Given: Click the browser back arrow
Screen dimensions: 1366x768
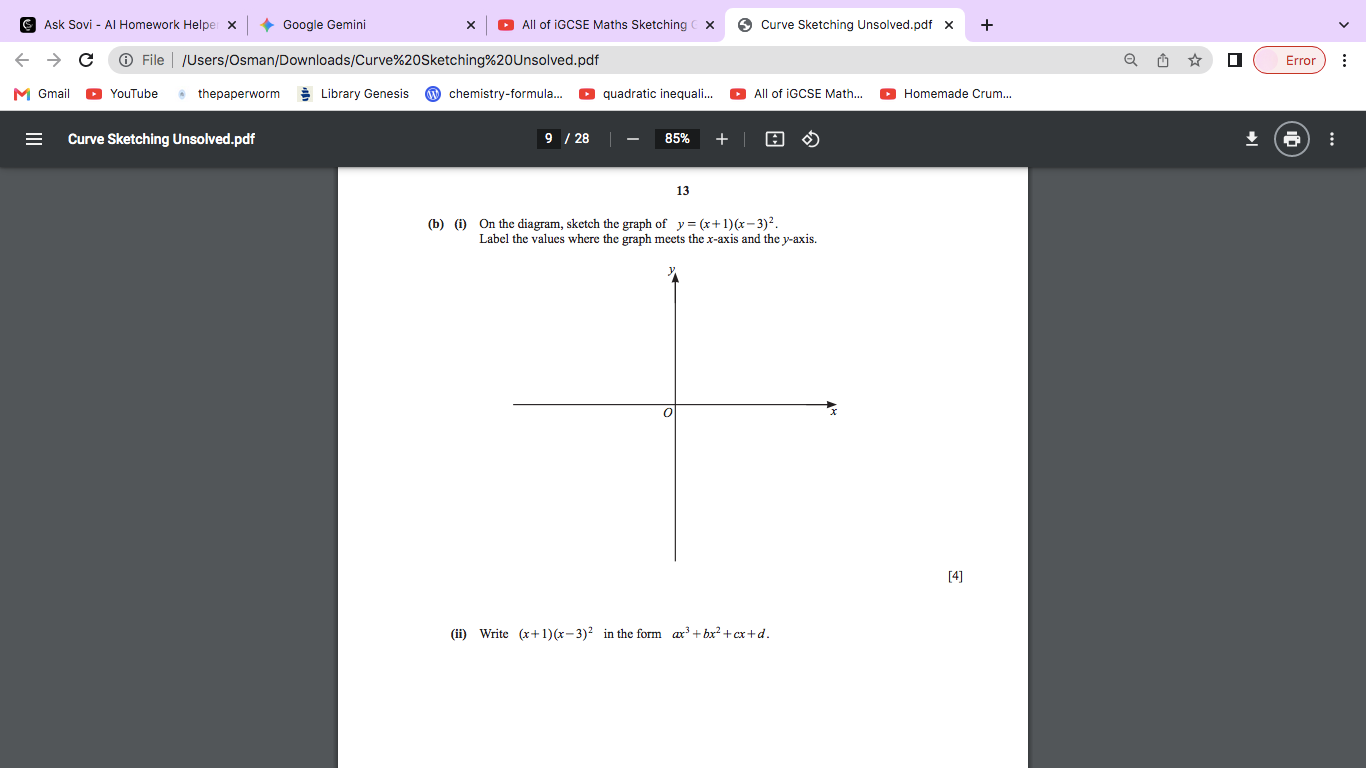Looking at the screenshot, I should [22, 60].
